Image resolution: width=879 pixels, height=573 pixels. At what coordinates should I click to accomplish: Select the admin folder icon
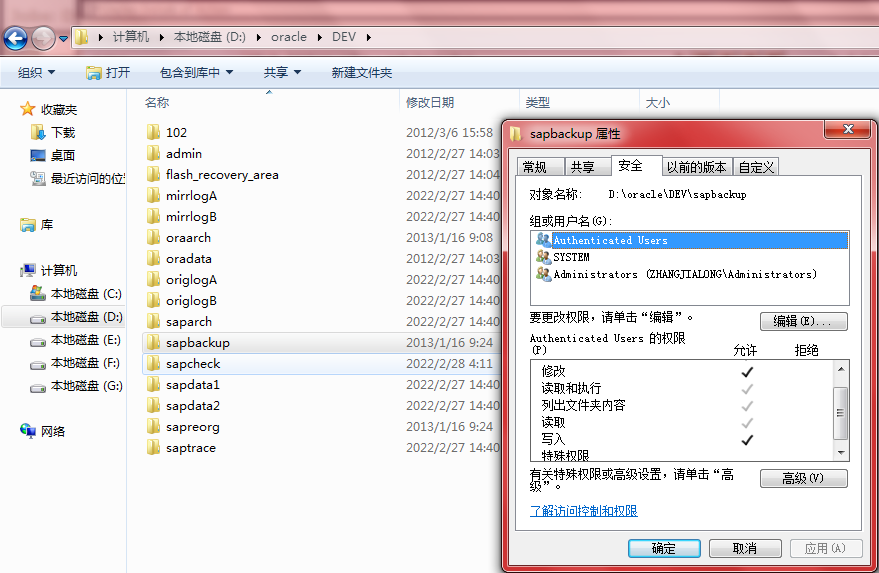pos(153,153)
